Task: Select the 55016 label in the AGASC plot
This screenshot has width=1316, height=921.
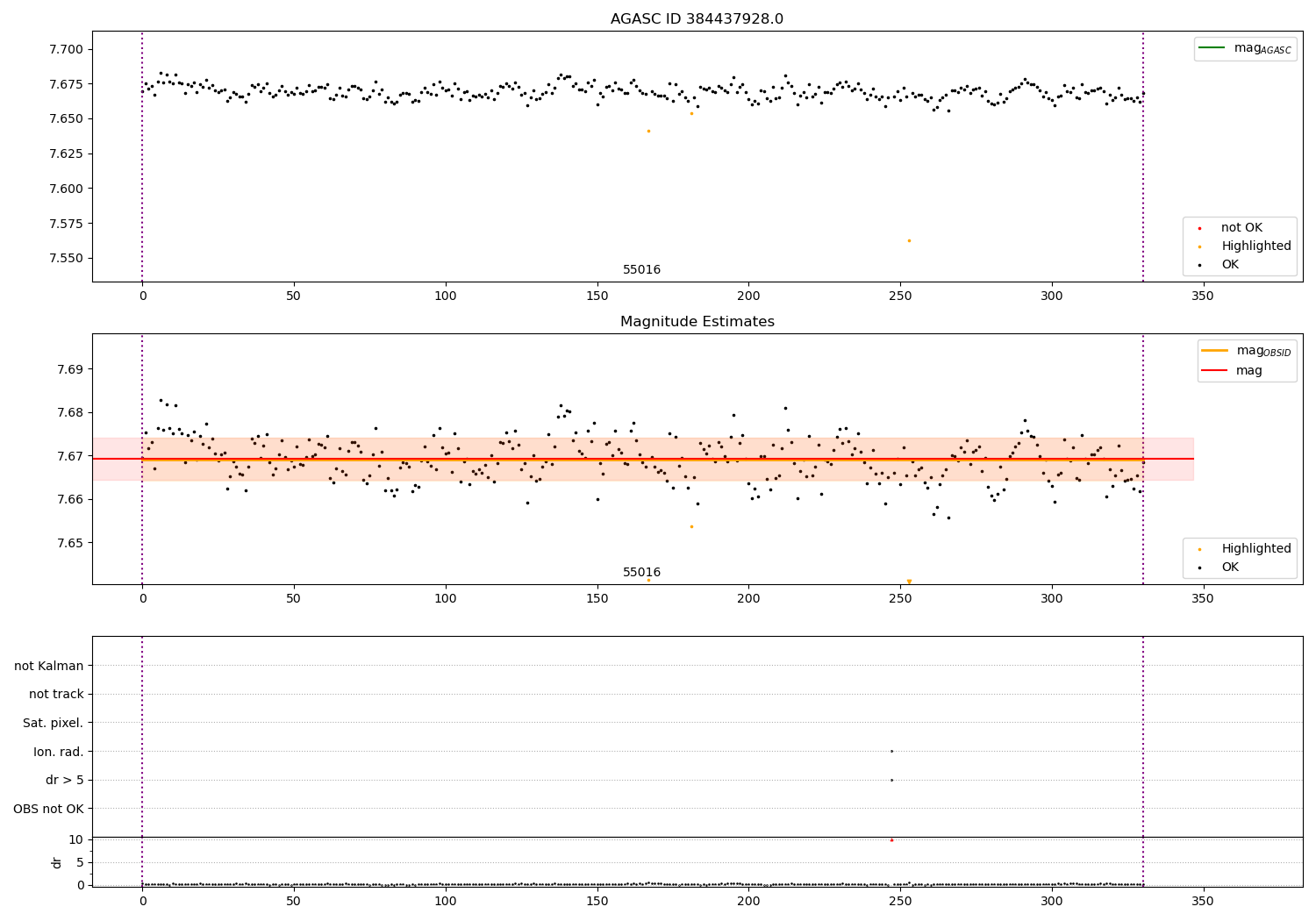Action: (x=641, y=270)
